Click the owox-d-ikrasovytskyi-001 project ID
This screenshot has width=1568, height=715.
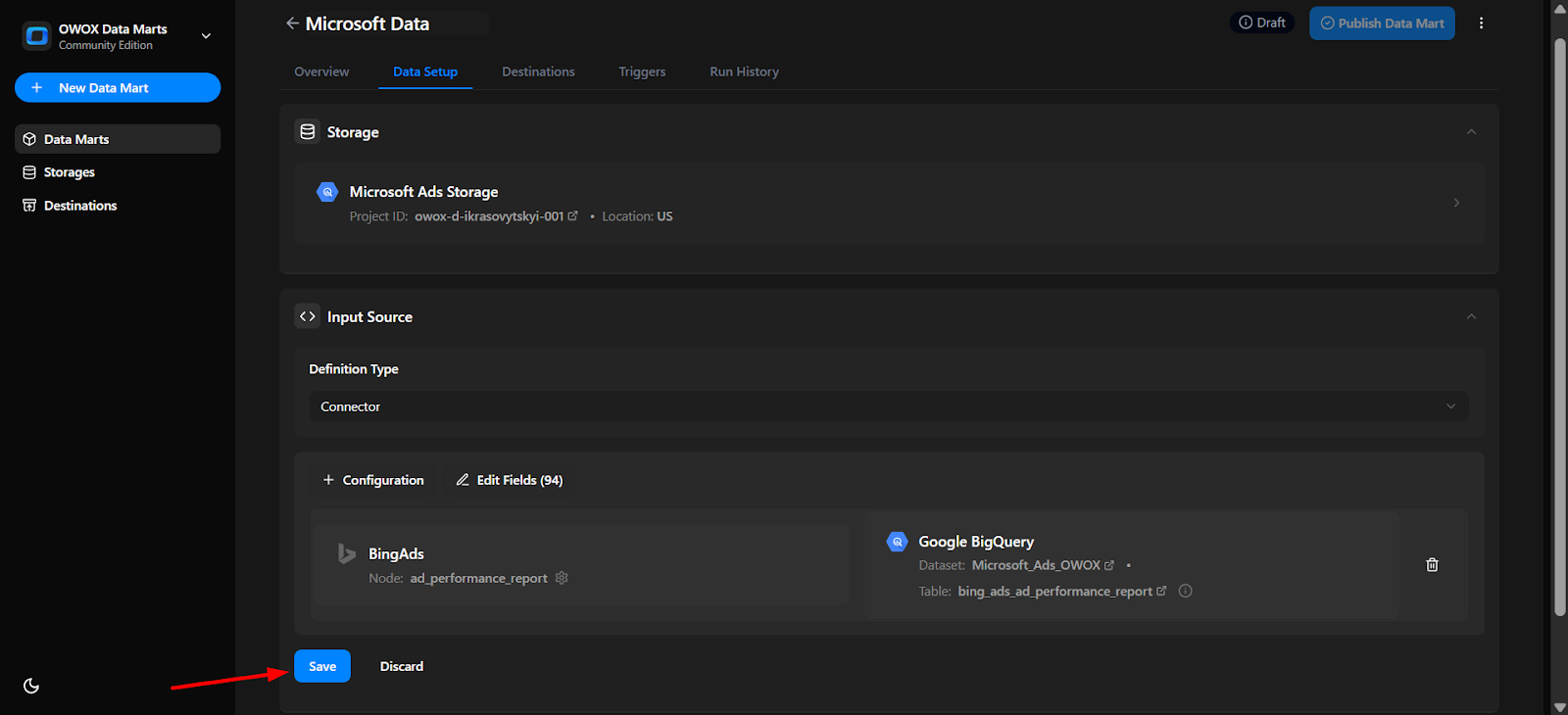(x=489, y=215)
